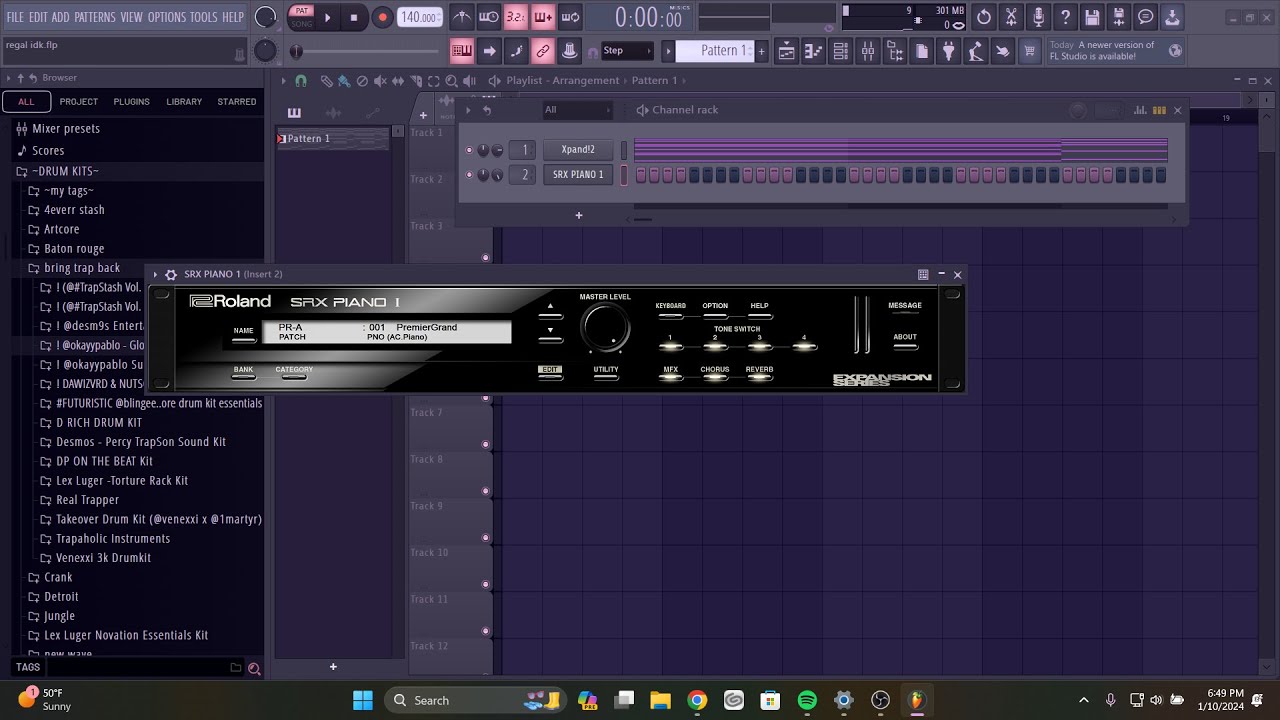Click the MASTER LEVEL knob

(x=606, y=328)
